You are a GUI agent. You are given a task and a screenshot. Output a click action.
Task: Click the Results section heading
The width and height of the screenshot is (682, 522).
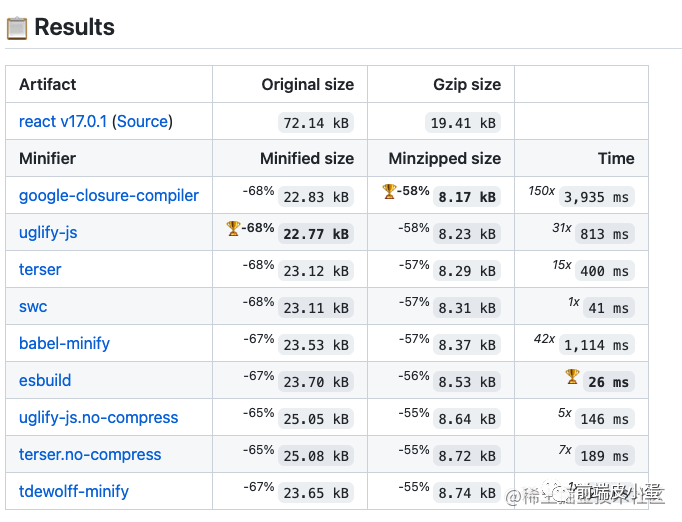tap(74, 27)
